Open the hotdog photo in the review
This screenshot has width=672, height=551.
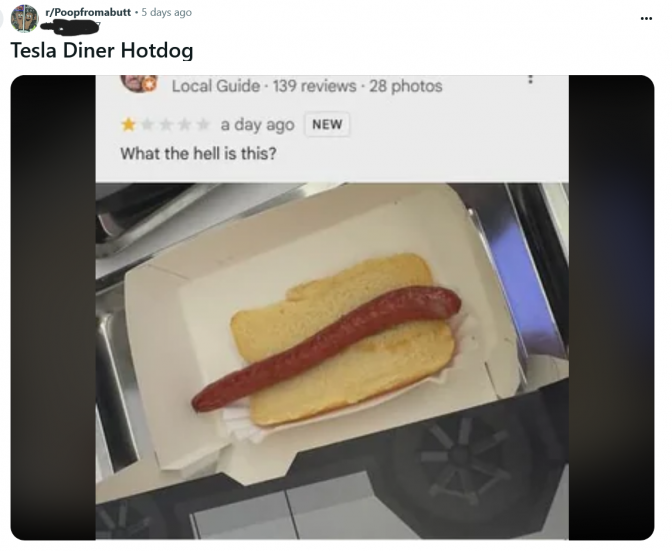coord(332,361)
